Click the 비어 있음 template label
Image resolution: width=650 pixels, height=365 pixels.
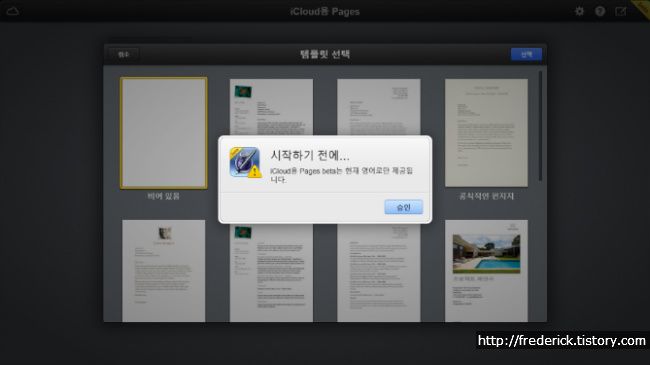tap(164, 196)
